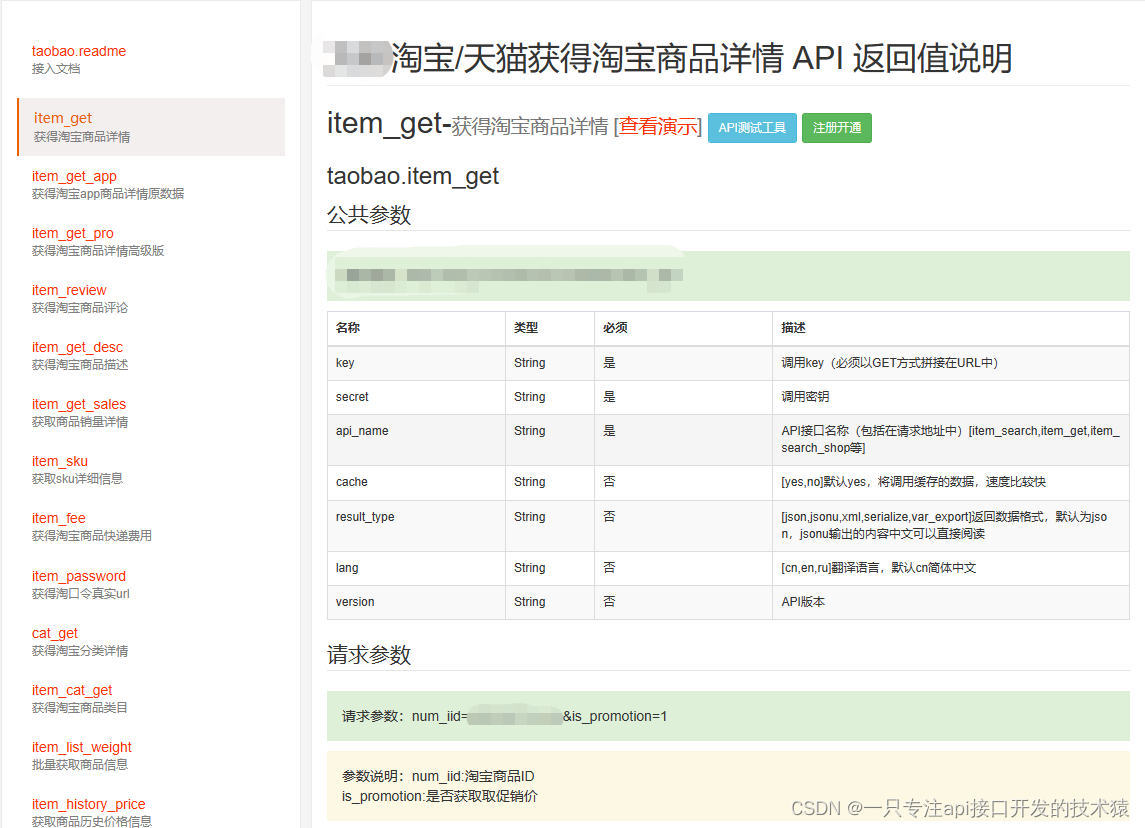Open item_sku sidebar entry
This screenshot has width=1145, height=828.
[x=60, y=461]
